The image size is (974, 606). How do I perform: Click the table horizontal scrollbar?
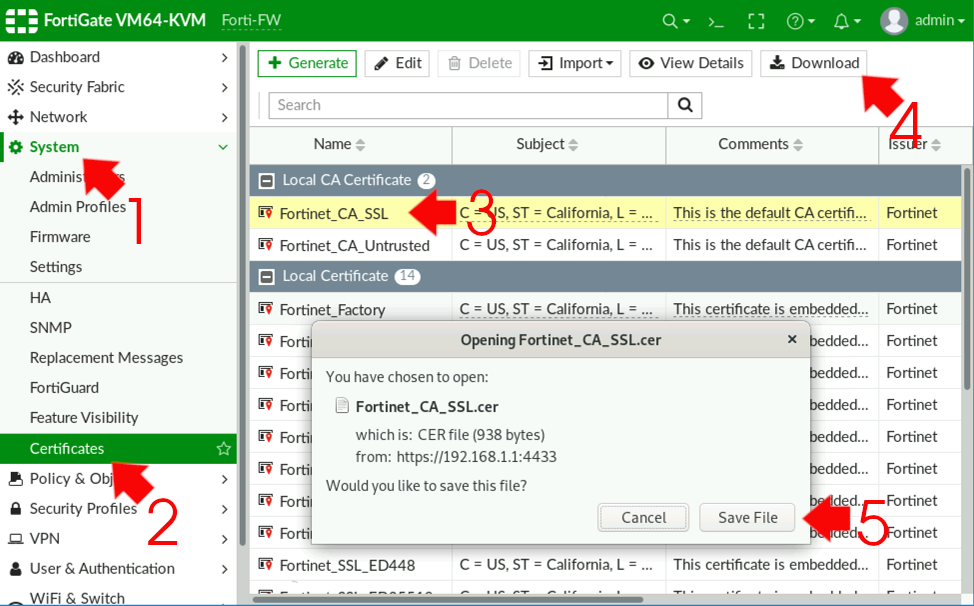click(447, 600)
